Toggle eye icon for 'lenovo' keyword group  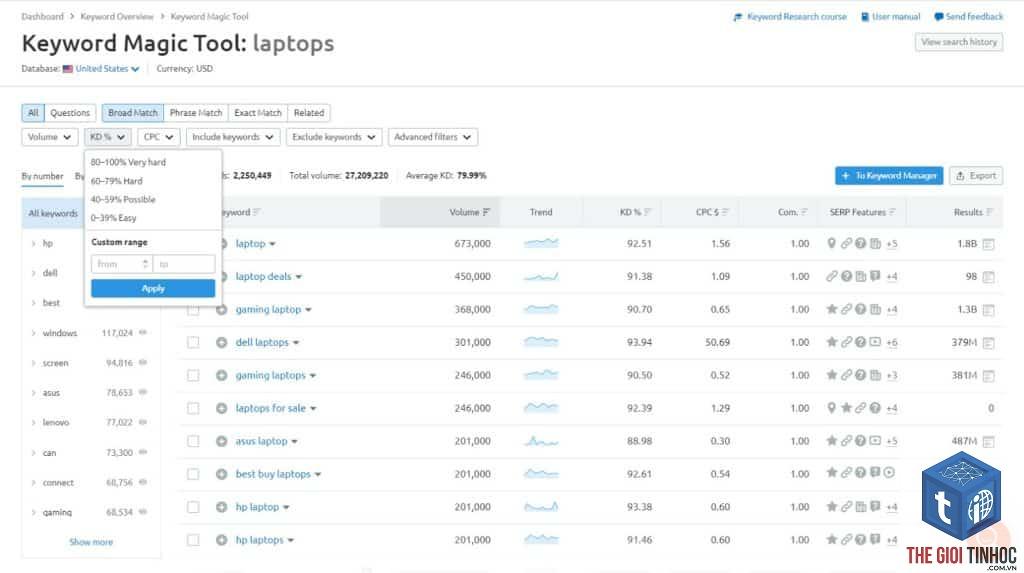point(143,422)
